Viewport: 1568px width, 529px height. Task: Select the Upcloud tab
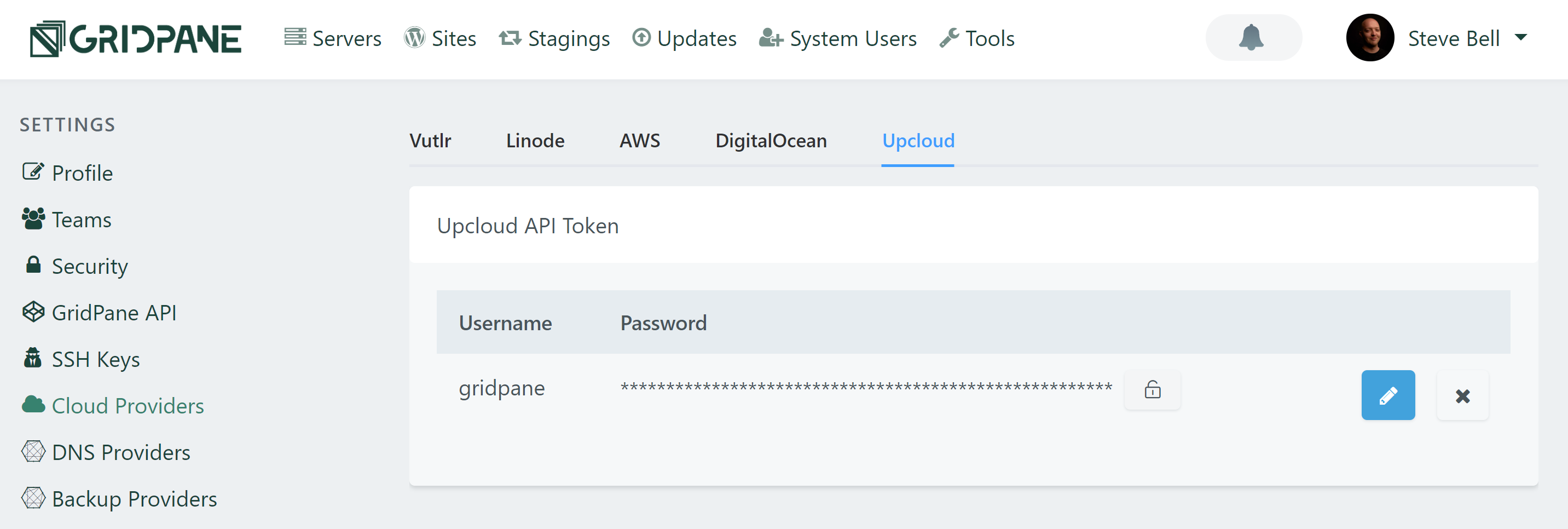918,141
